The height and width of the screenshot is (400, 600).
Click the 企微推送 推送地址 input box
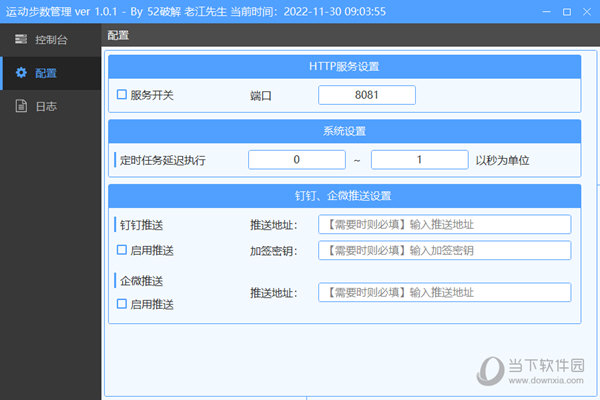point(444,292)
